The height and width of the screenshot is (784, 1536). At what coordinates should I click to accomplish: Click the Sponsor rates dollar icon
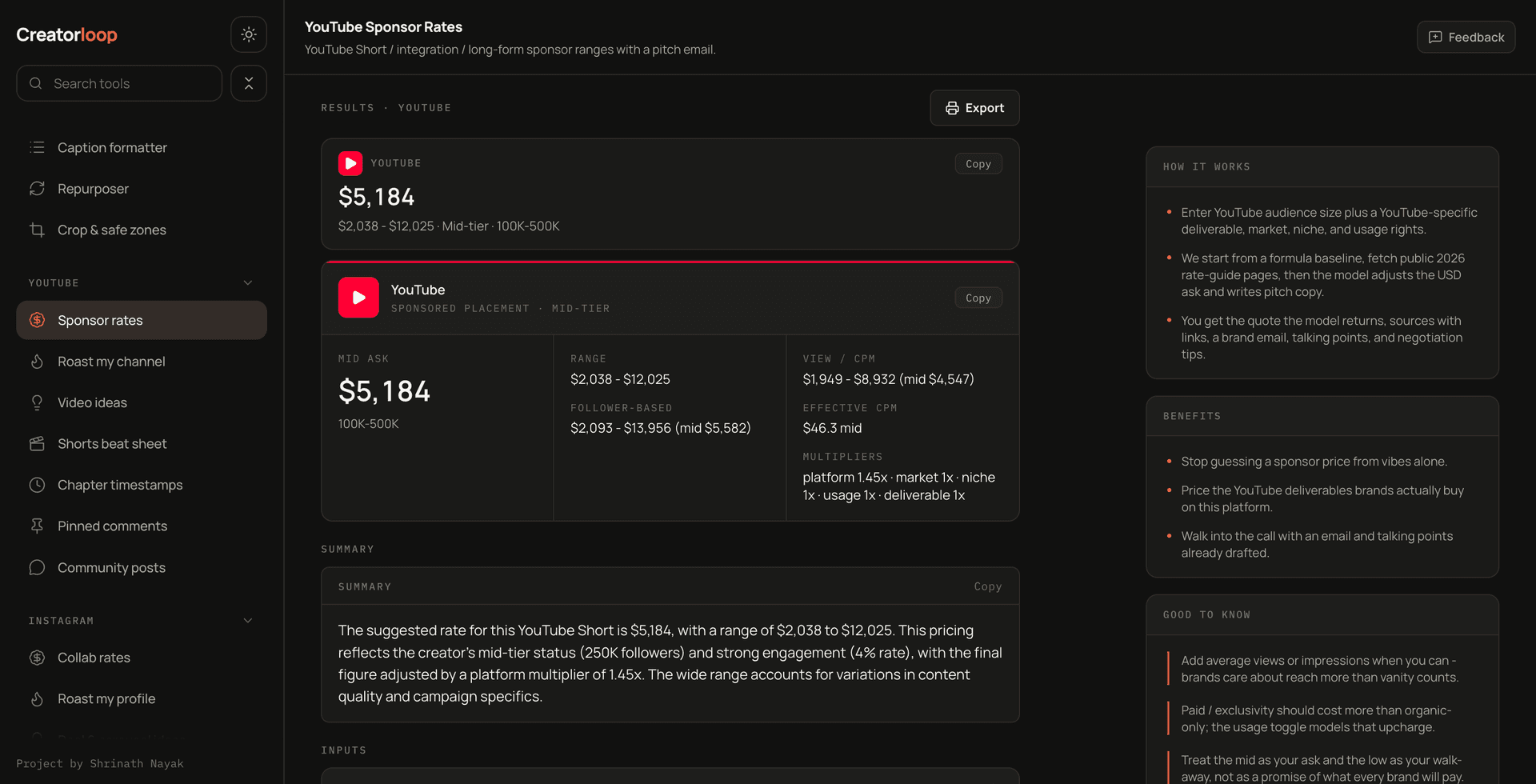coord(37,320)
